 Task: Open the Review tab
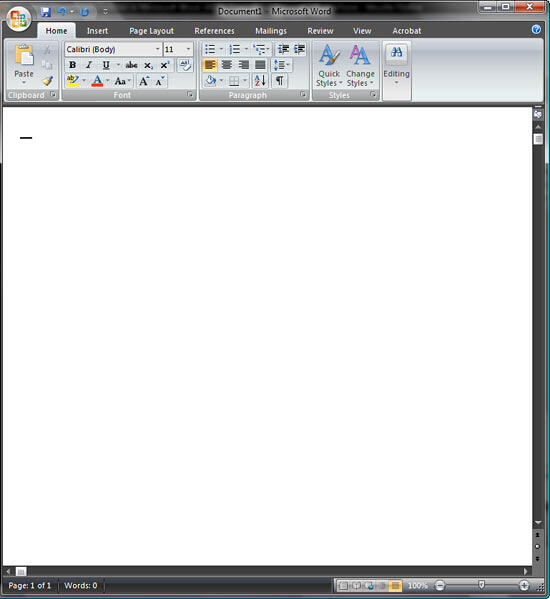click(320, 31)
